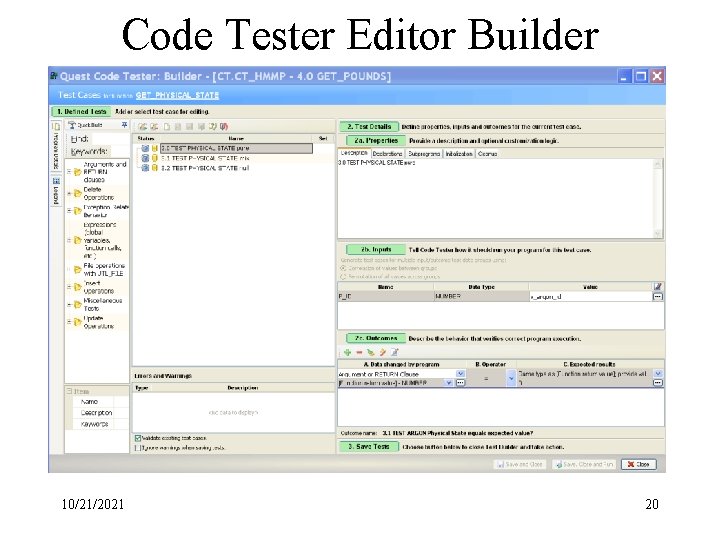The image size is (720, 540).
Task: Switch to the Subprograms tab
Action: (x=424, y=154)
